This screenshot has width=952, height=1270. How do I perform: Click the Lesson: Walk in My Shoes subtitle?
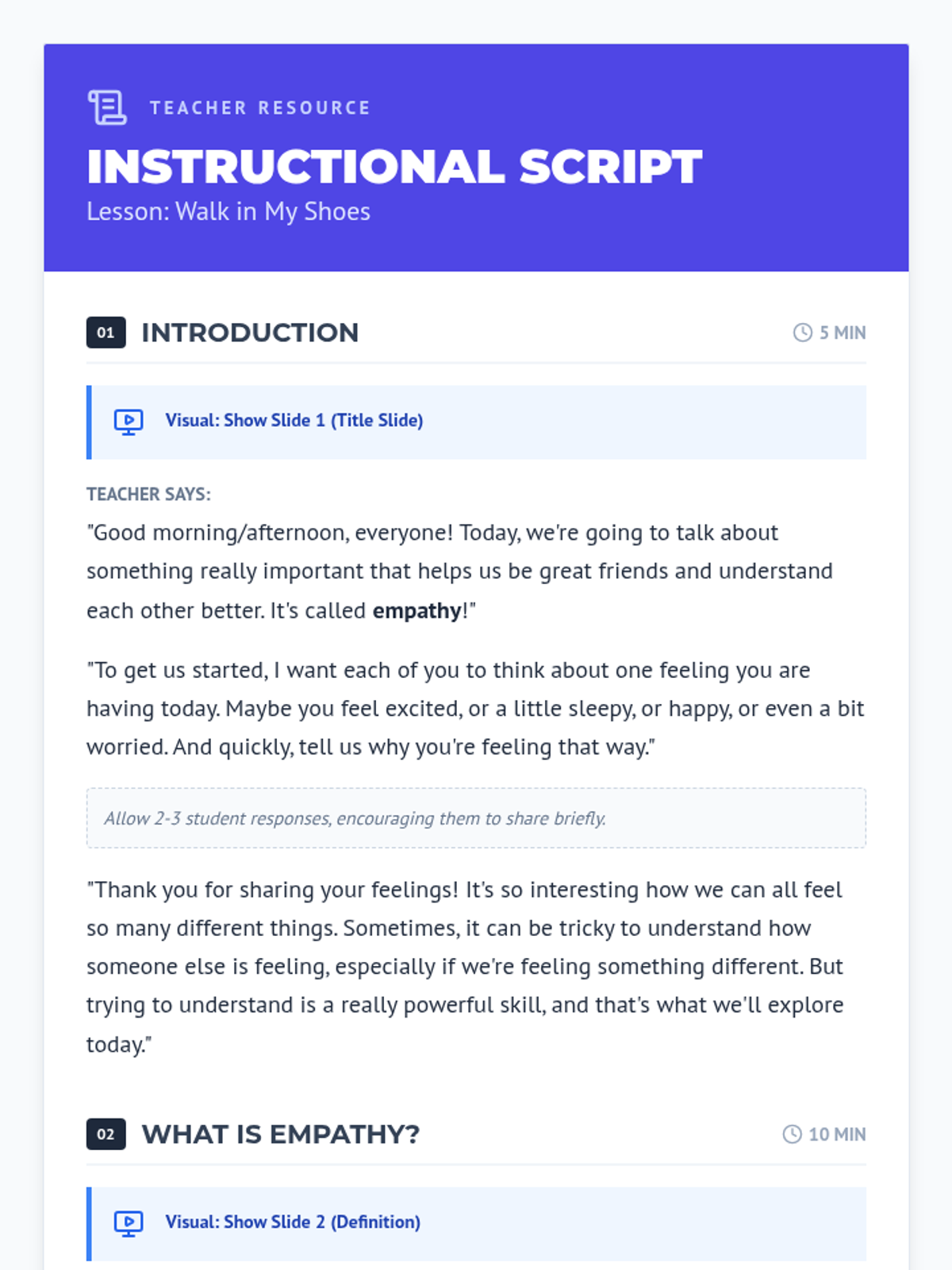coord(228,212)
